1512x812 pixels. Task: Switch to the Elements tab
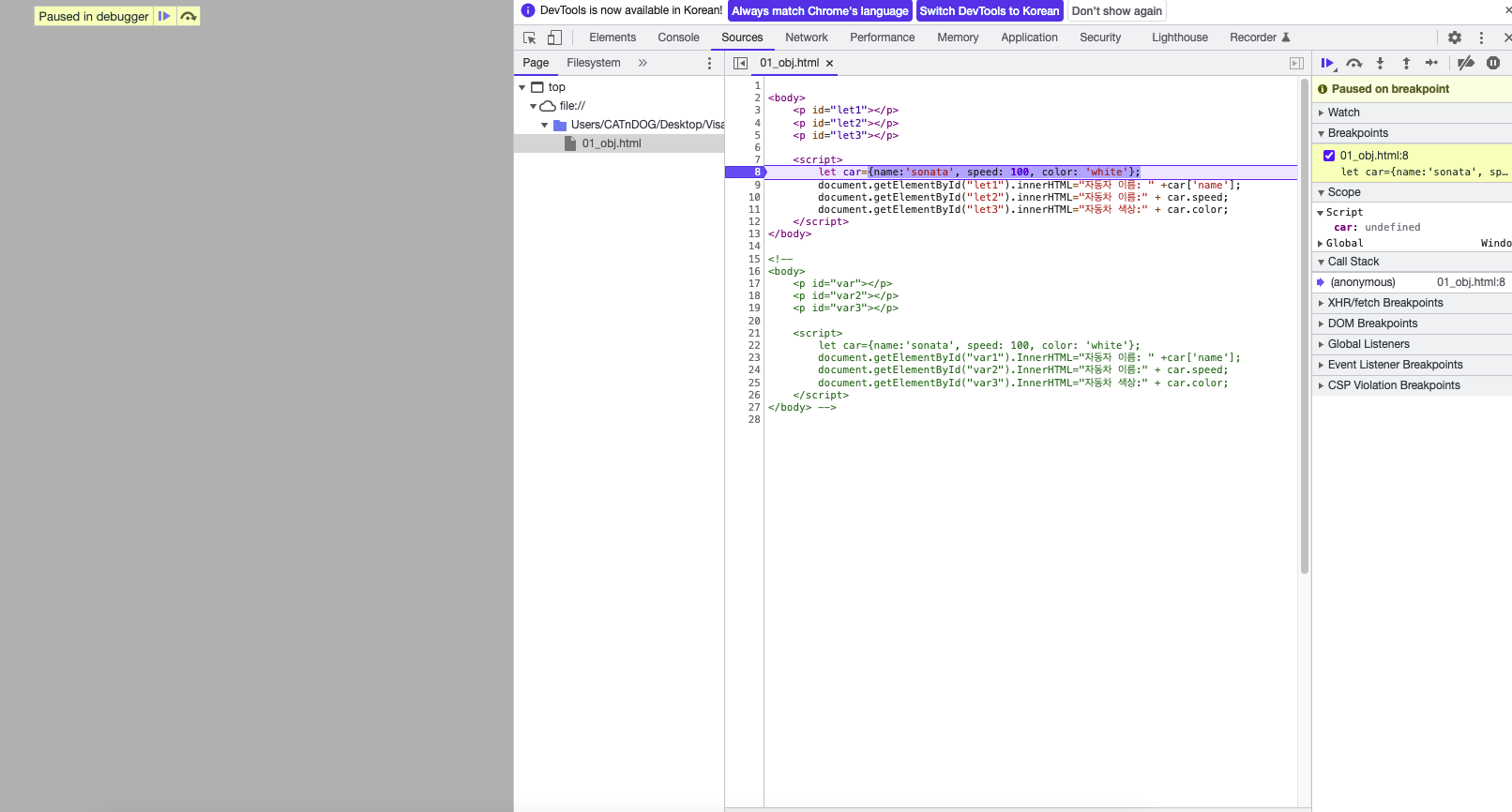pos(612,38)
